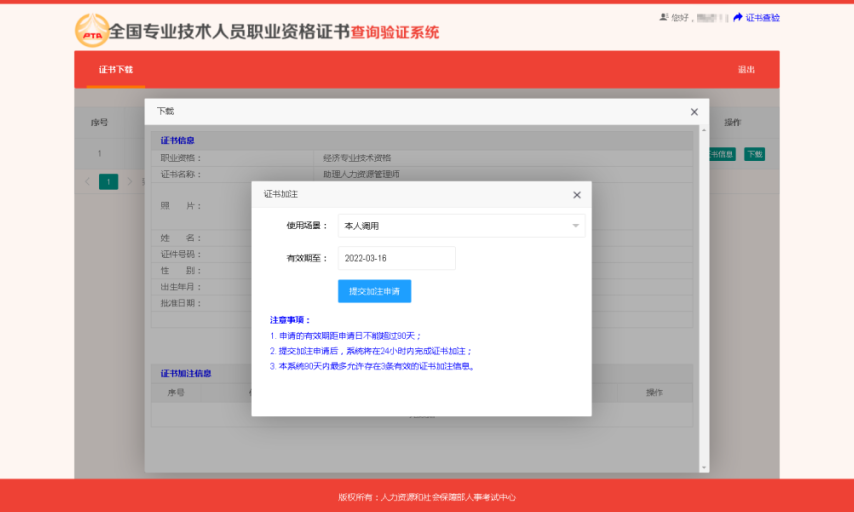Click the PTA logo icon

tap(91, 31)
